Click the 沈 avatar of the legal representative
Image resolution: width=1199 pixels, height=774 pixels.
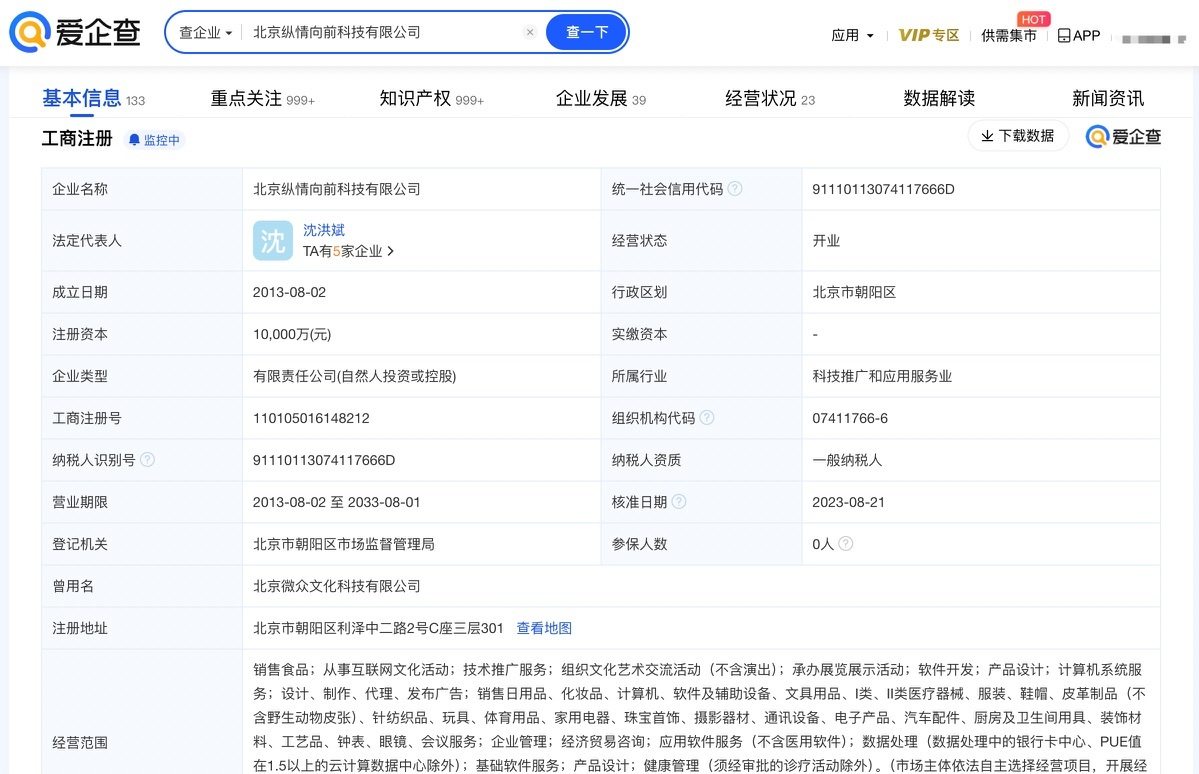273,241
